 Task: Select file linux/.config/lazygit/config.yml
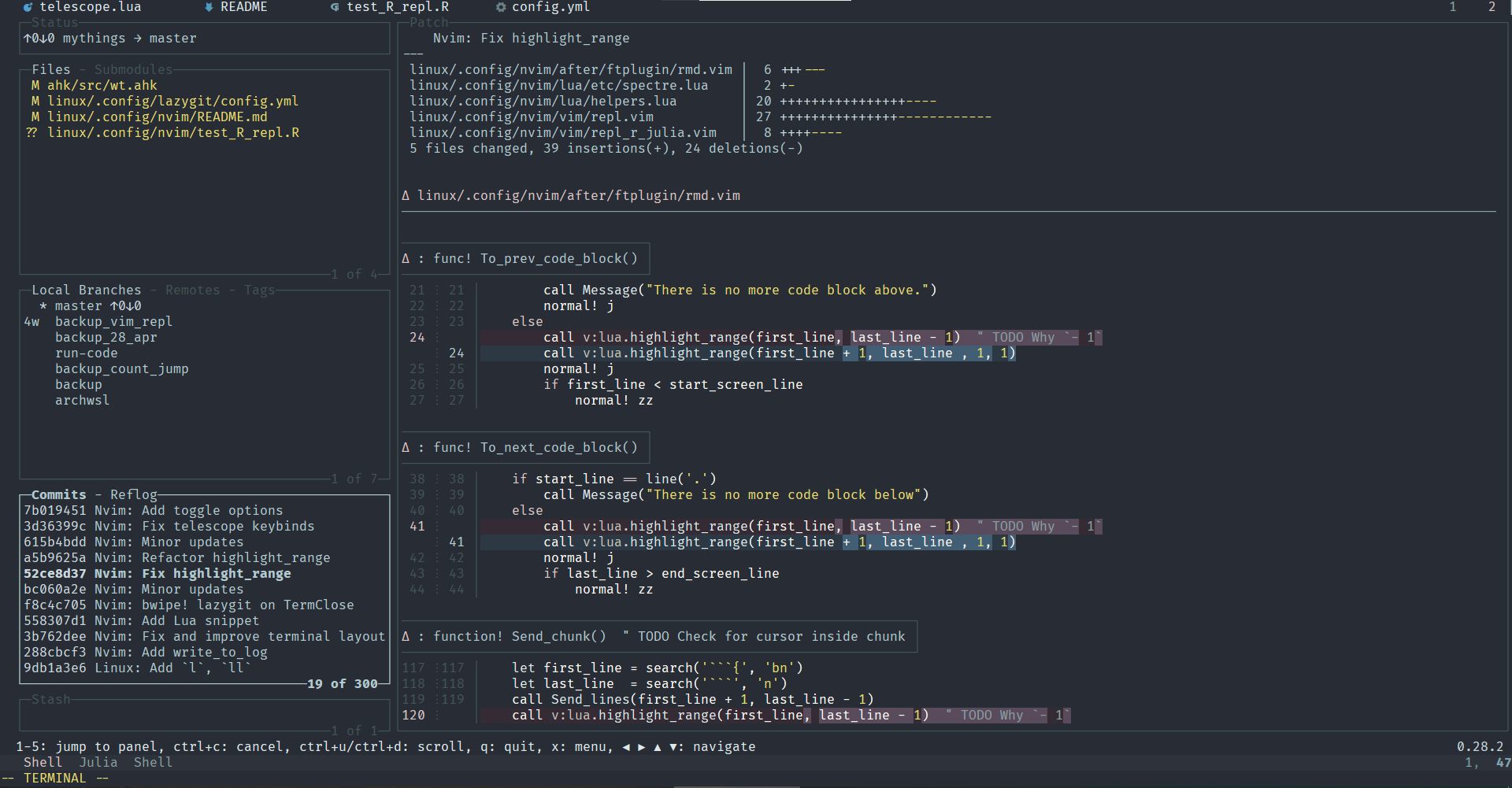coord(205,101)
